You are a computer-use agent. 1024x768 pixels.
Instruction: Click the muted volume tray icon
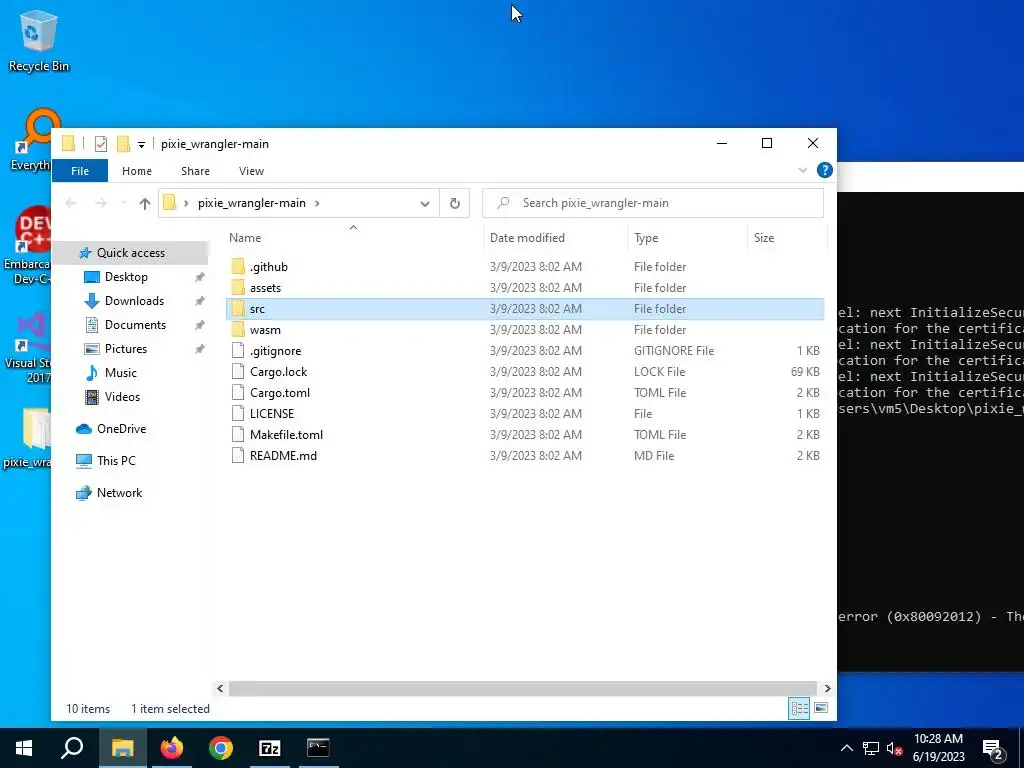pyautogui.click(x=895, y=748)
